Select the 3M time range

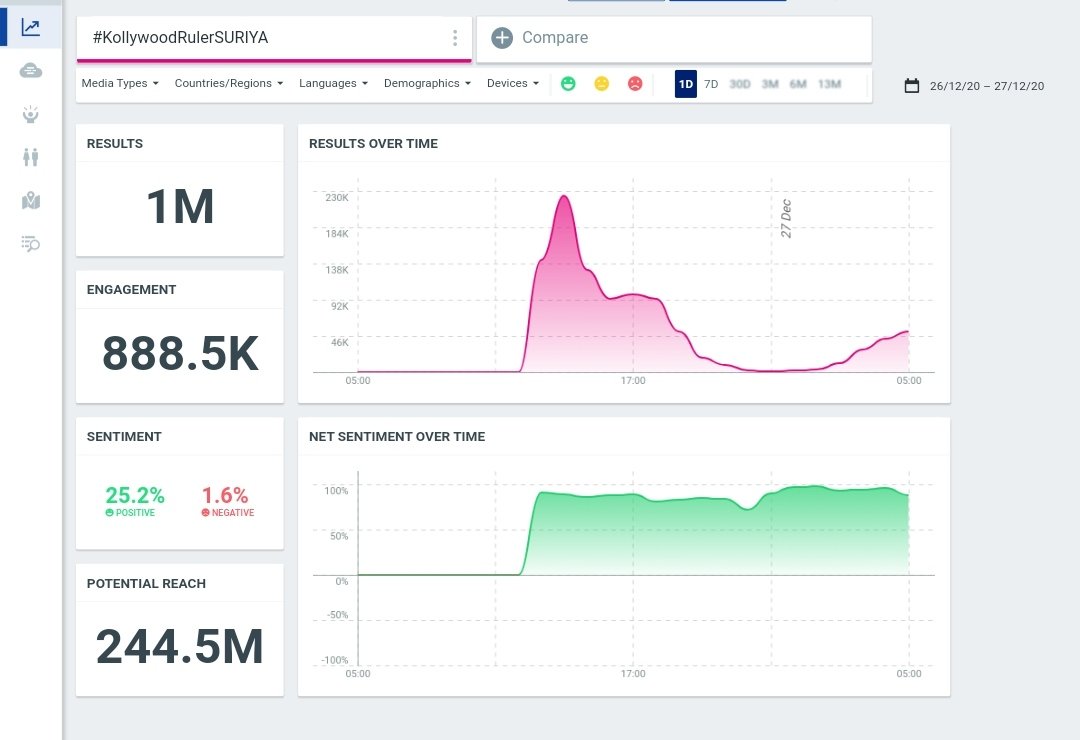770,84
